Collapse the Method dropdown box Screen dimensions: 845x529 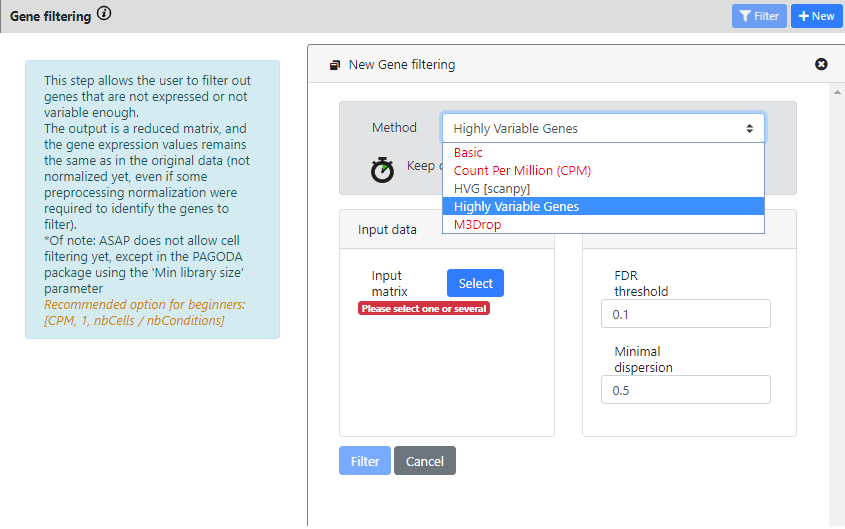pos(603,128)
